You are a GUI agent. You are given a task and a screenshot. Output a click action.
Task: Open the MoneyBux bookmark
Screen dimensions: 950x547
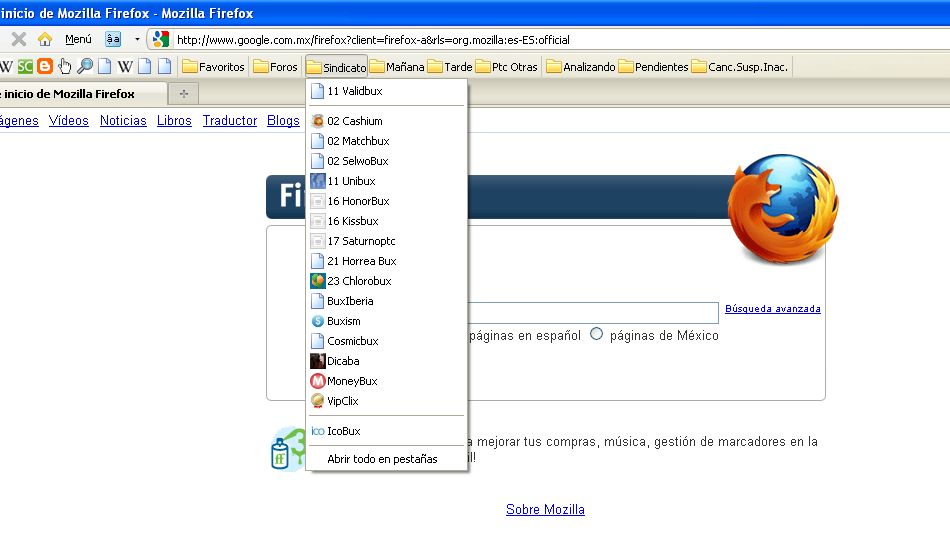point(387,381)
